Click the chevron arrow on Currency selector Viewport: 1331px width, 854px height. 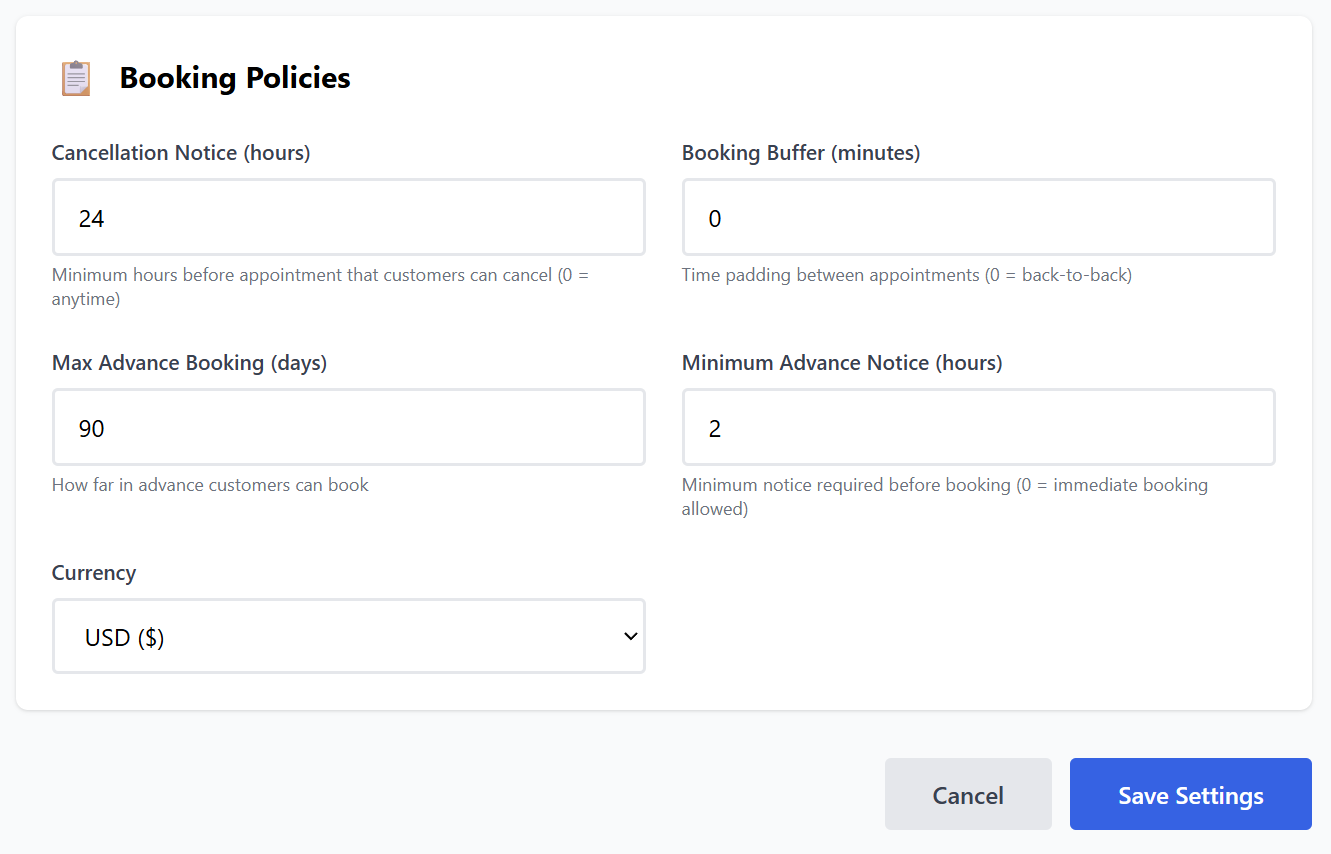coord(630,637)
